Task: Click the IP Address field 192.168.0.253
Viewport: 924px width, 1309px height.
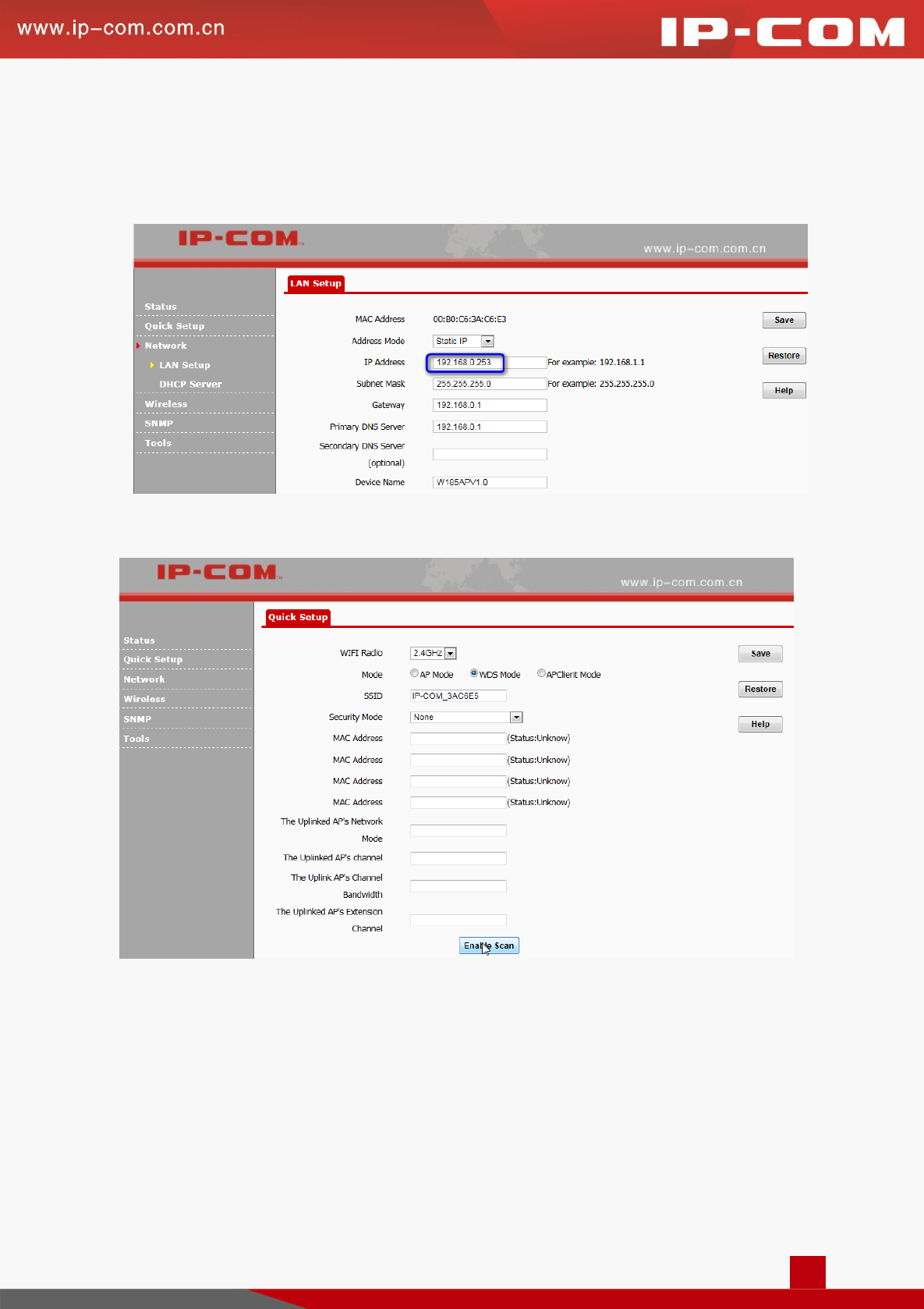Action: 490,362
